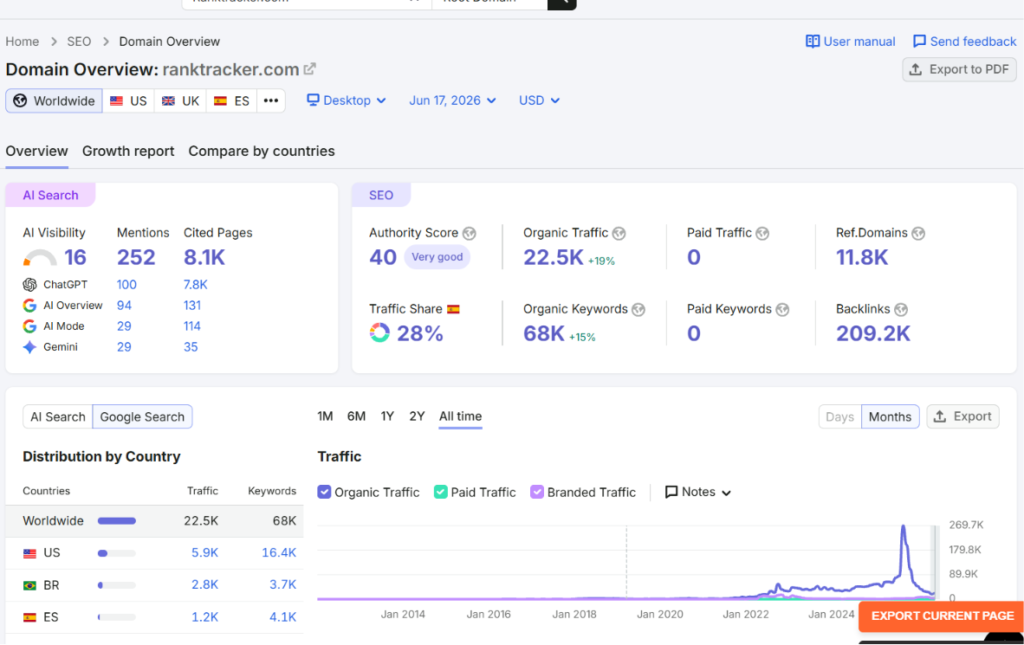This screenshot has width=1024, height=645.
Task: Open the Jun 17, 2026 date dropdown
Action: pyautogui.click(x=453, y=101)
